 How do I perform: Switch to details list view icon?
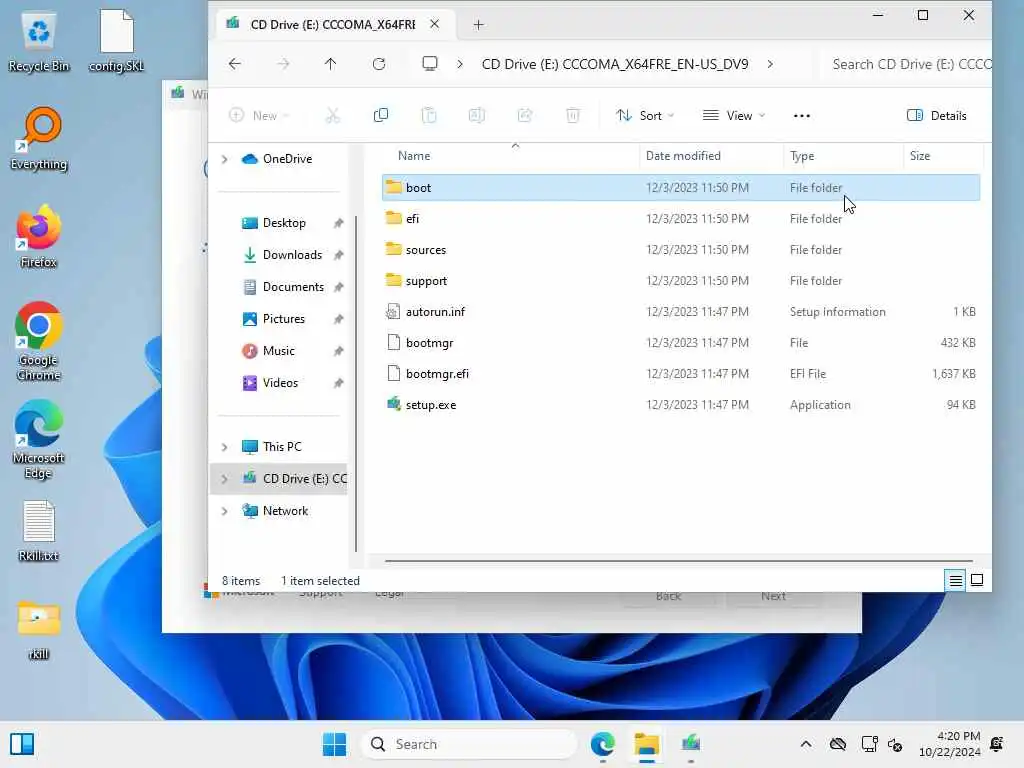coord(955,580)
